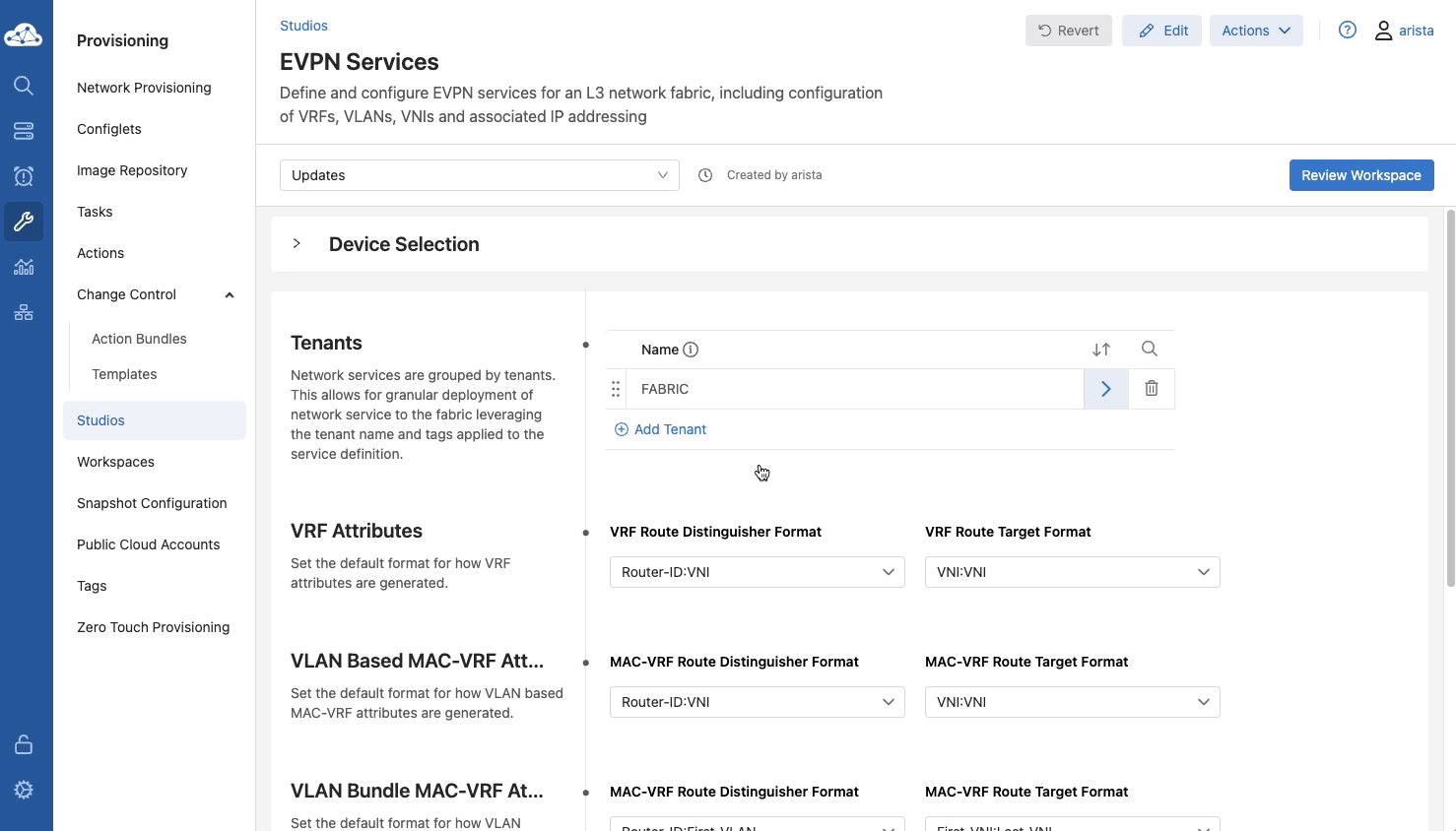
Task: Go to Network Provisioning in the menu
Action: click(x=144, y=88)
